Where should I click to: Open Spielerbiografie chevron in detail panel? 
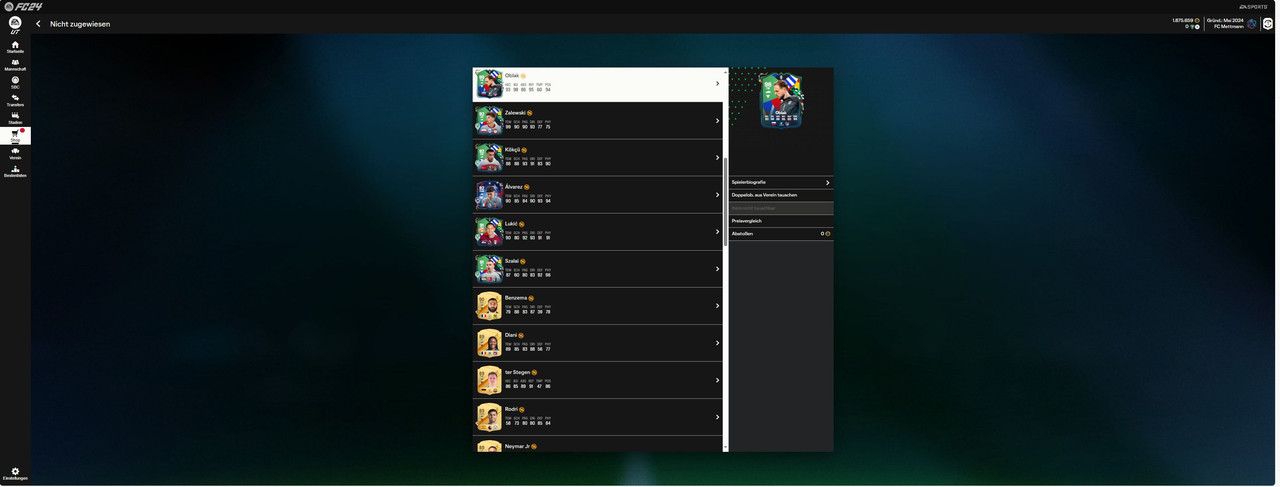point(827,182)
